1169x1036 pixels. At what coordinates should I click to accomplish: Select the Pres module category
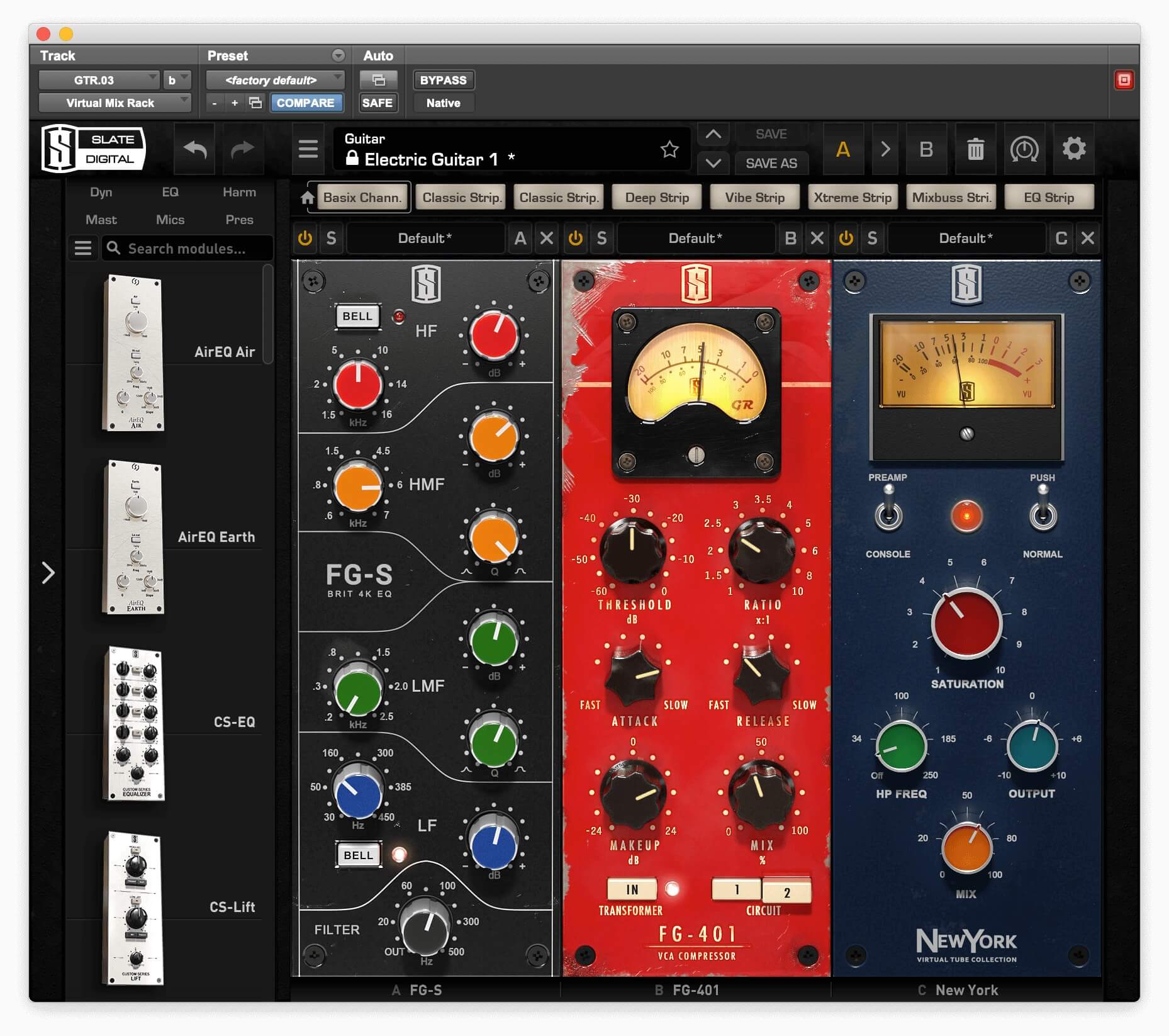point(239,220)
